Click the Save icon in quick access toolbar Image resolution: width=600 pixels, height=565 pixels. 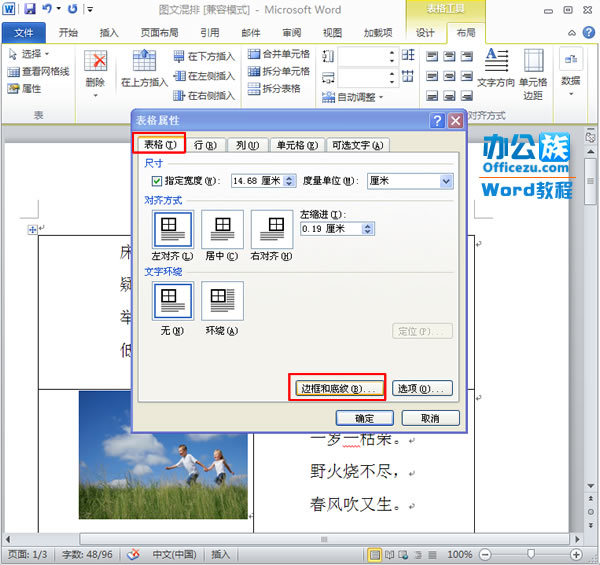click(30, 9)
